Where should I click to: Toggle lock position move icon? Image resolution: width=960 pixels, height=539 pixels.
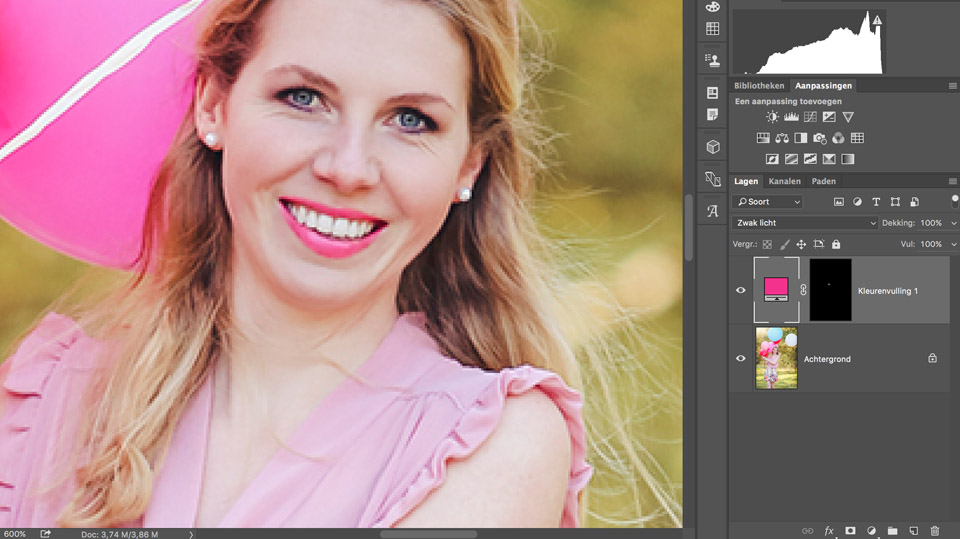pos(801,244)
